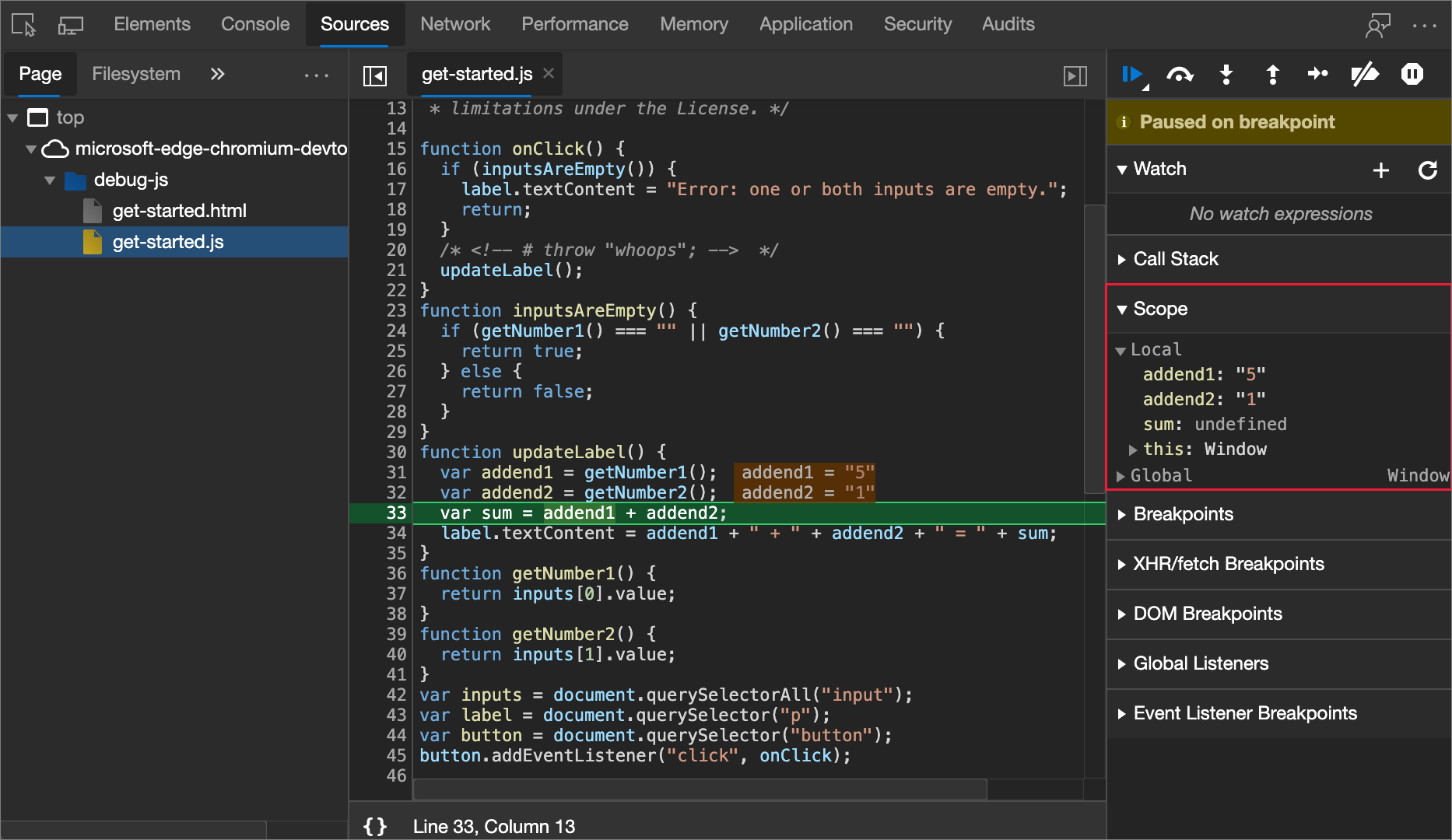Toggle a breakpoint on line 33 gutter
Viewport: 1452px width, 840px height.
(395, 513)
